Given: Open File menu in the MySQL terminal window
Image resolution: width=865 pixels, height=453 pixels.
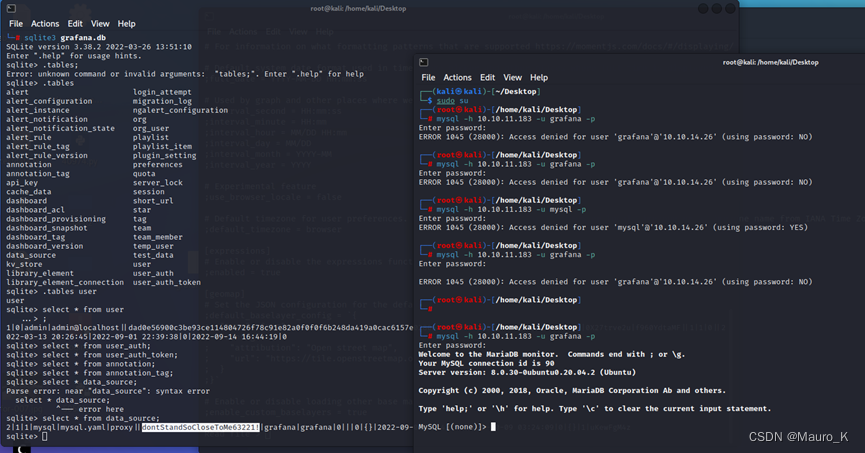Looking at the screenshot, I should [x=428, y=78].
